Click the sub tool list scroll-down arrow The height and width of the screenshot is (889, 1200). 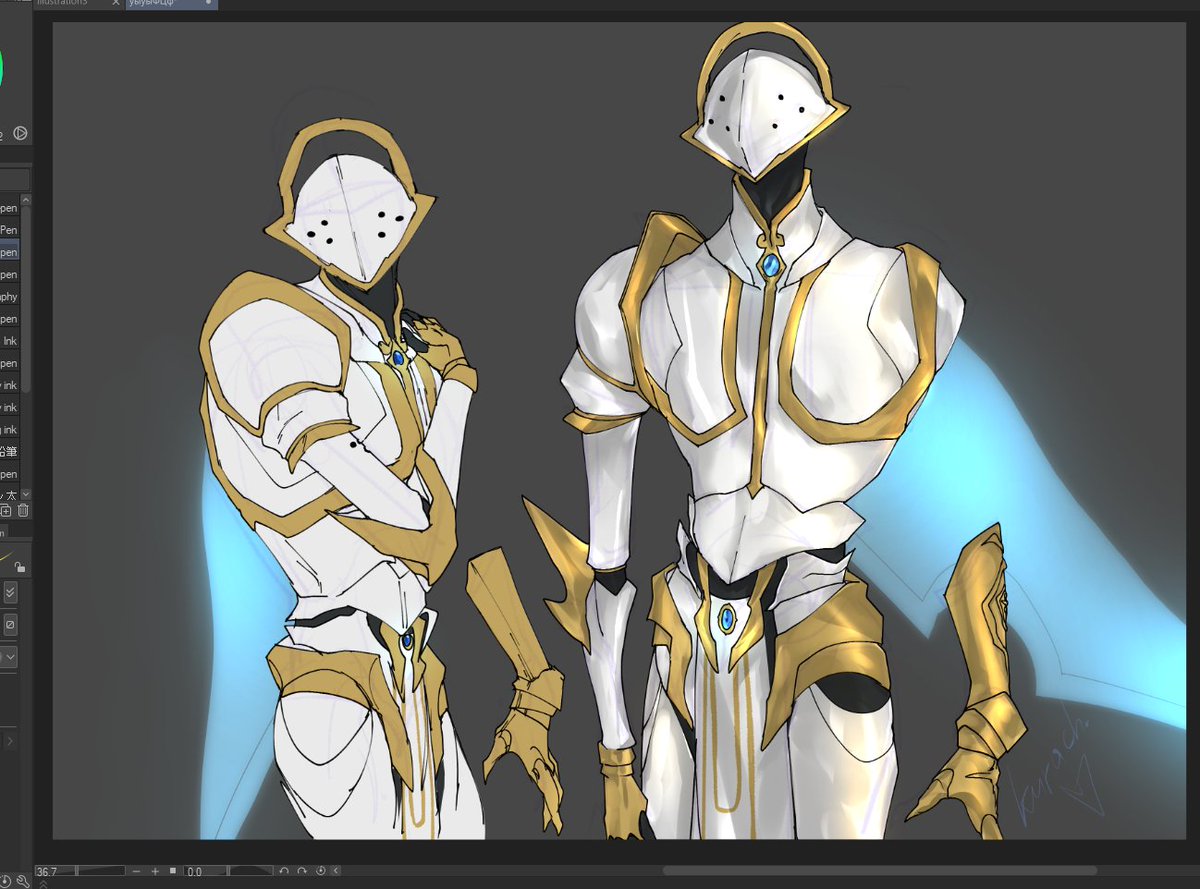click(26, 494)
